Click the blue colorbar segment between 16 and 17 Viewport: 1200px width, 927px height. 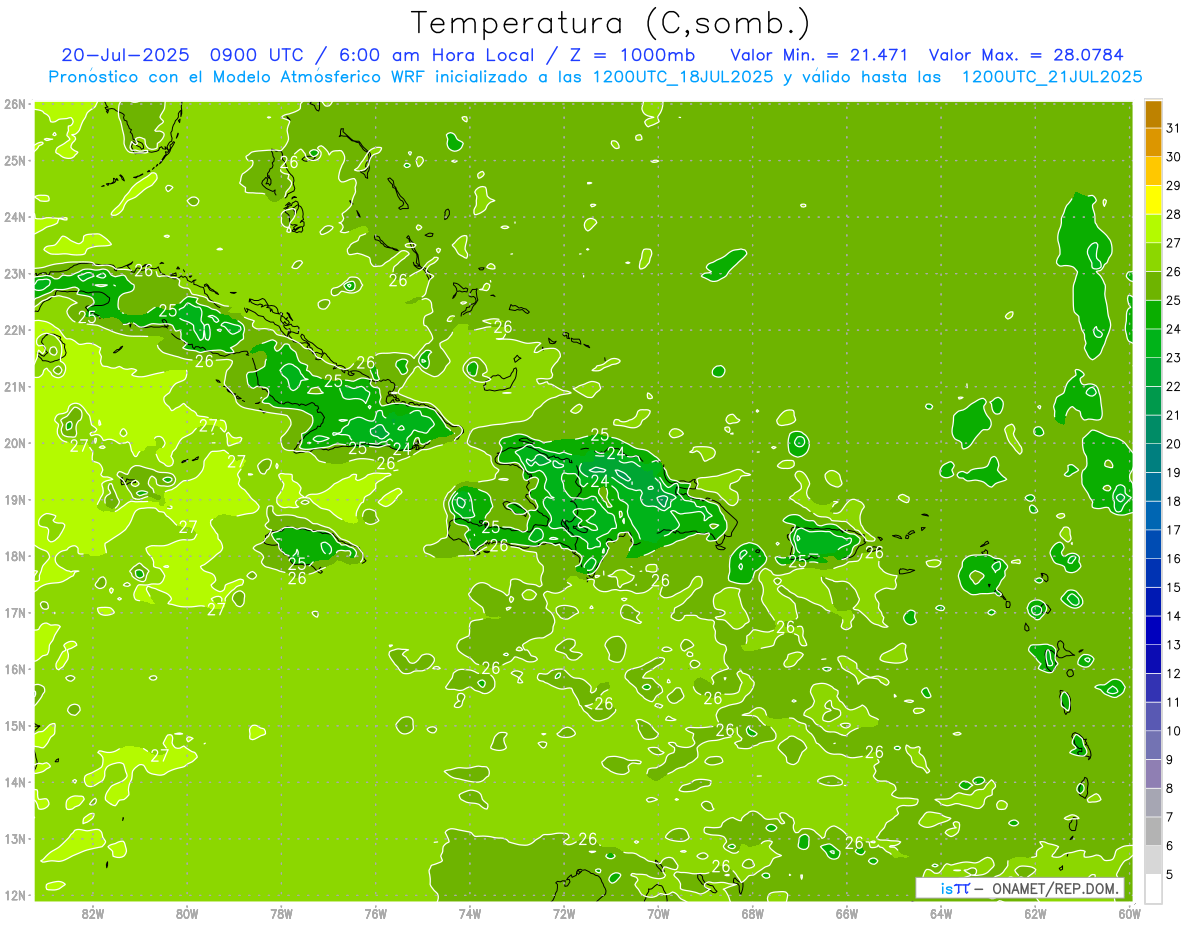pos(1153,544)
